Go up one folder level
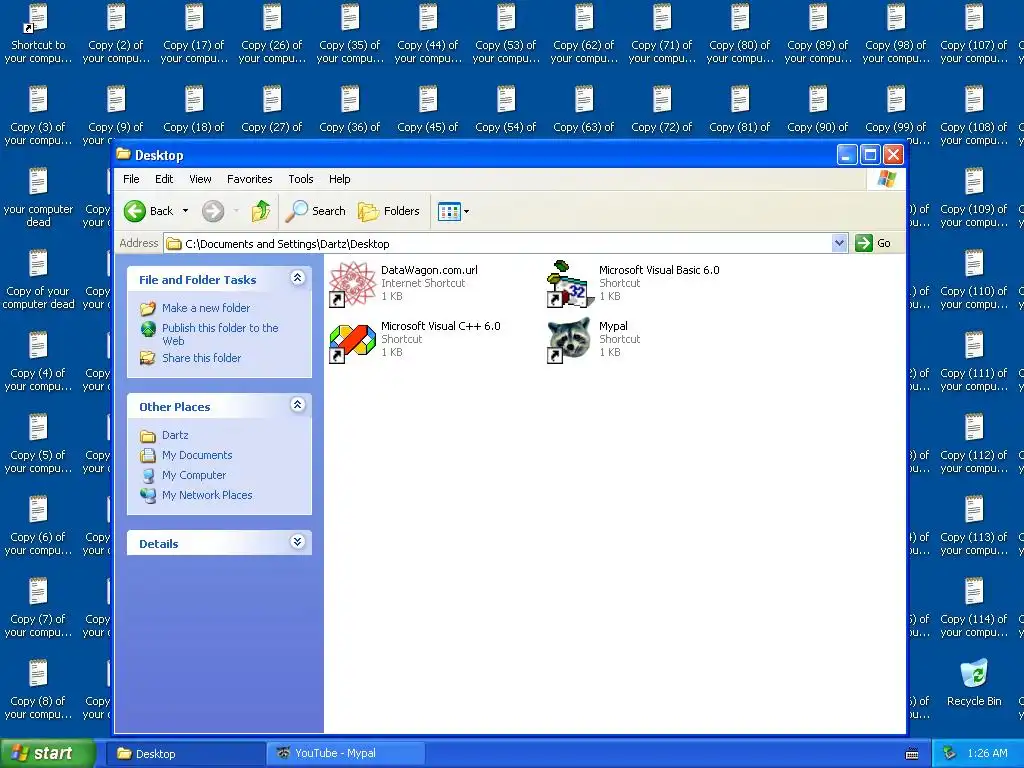 261,211
